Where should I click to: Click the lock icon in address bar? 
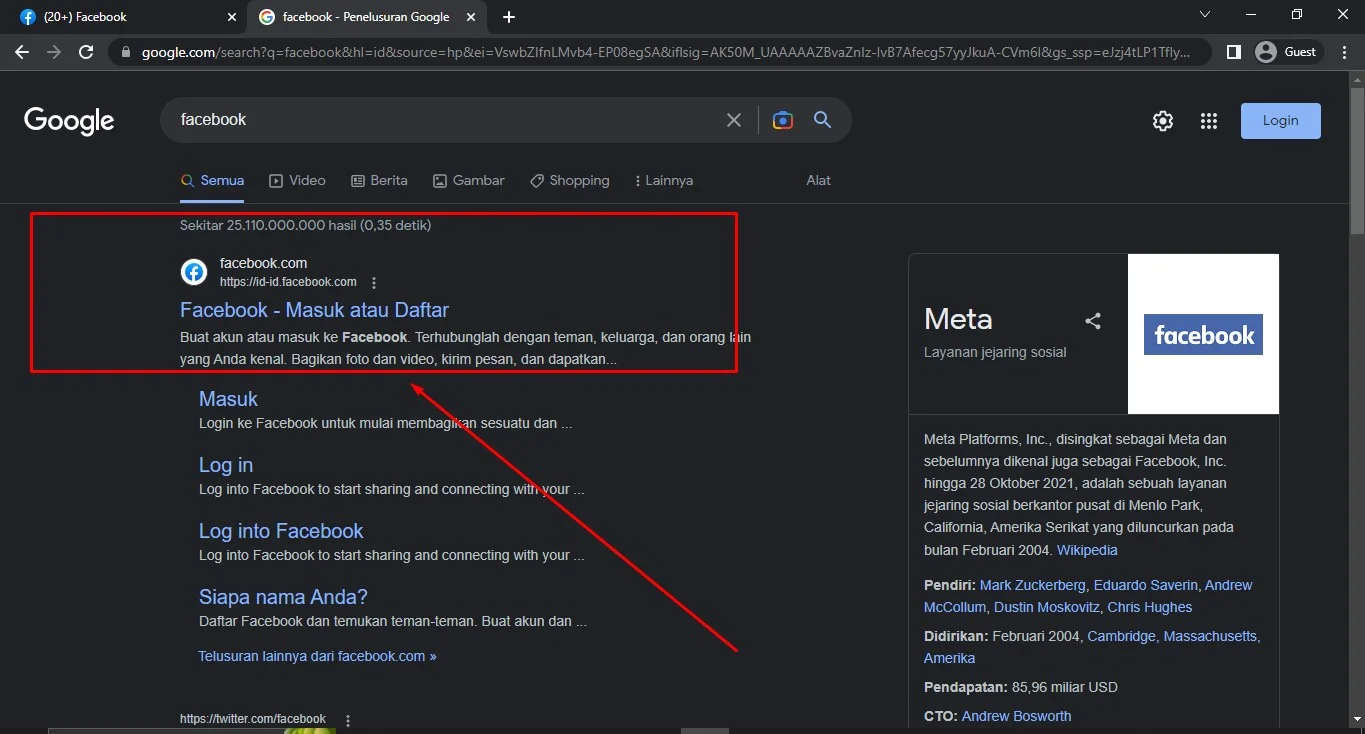(125, 52)
